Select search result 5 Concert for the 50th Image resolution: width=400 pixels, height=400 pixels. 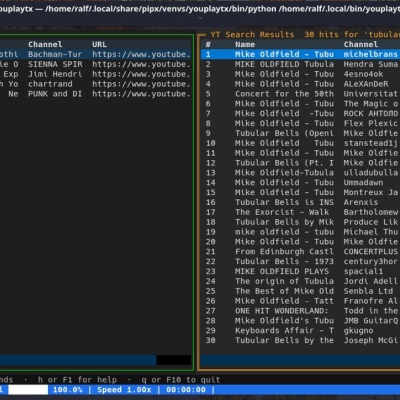(300, 94)
